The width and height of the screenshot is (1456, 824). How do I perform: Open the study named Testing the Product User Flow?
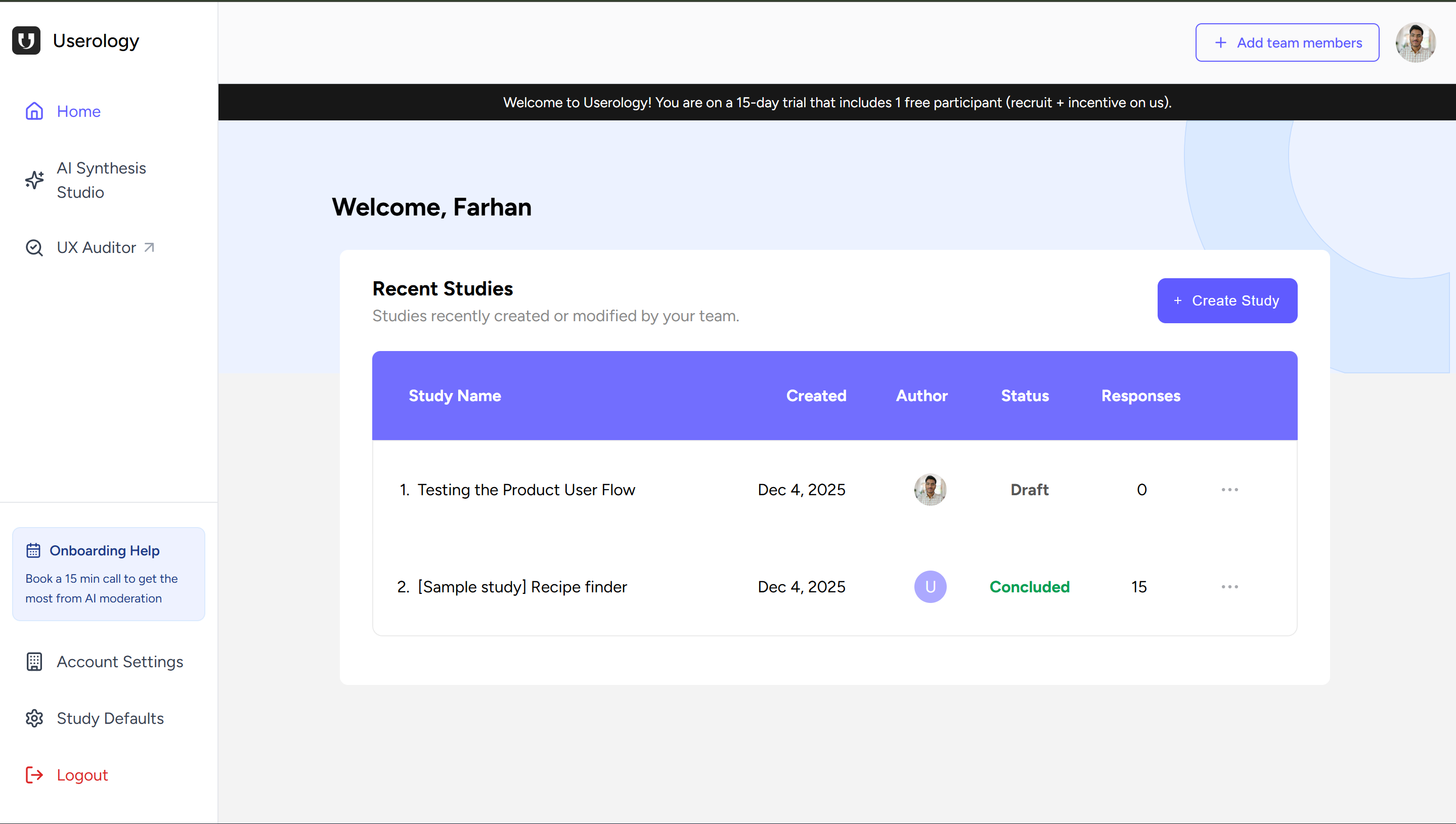click(526, 490)
